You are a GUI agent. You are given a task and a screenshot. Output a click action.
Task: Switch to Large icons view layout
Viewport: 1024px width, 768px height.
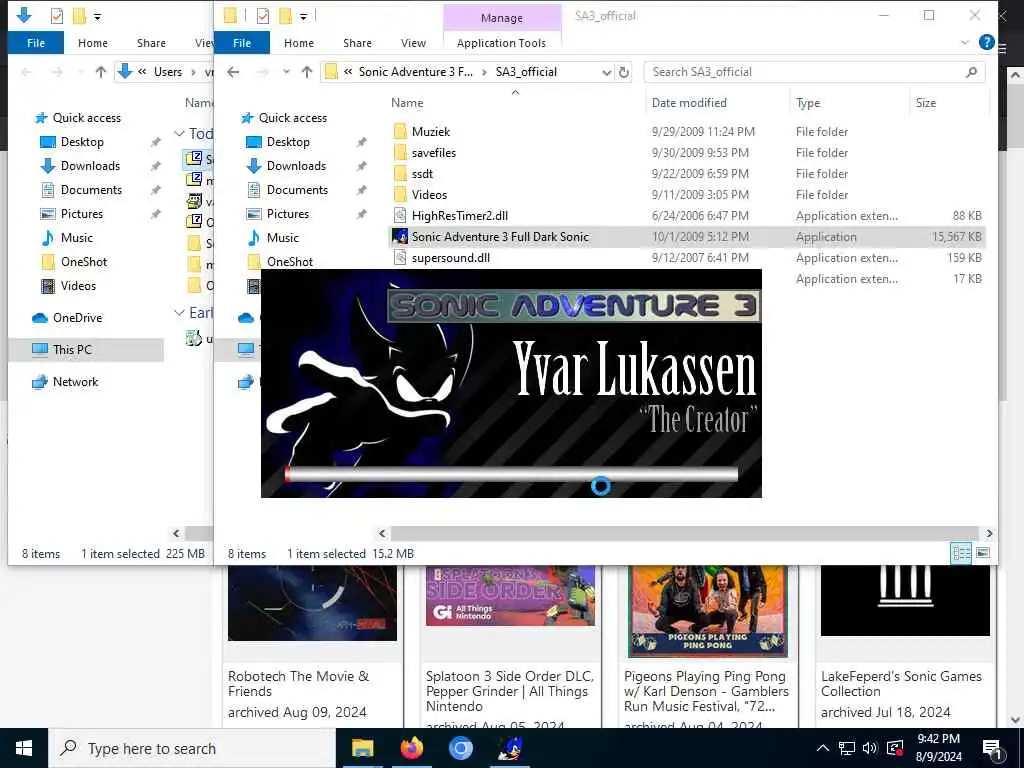983,553
